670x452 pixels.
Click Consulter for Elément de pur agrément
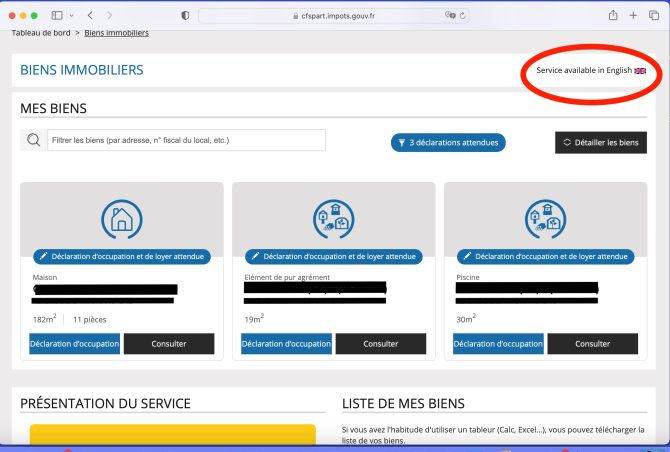[380, 343]
